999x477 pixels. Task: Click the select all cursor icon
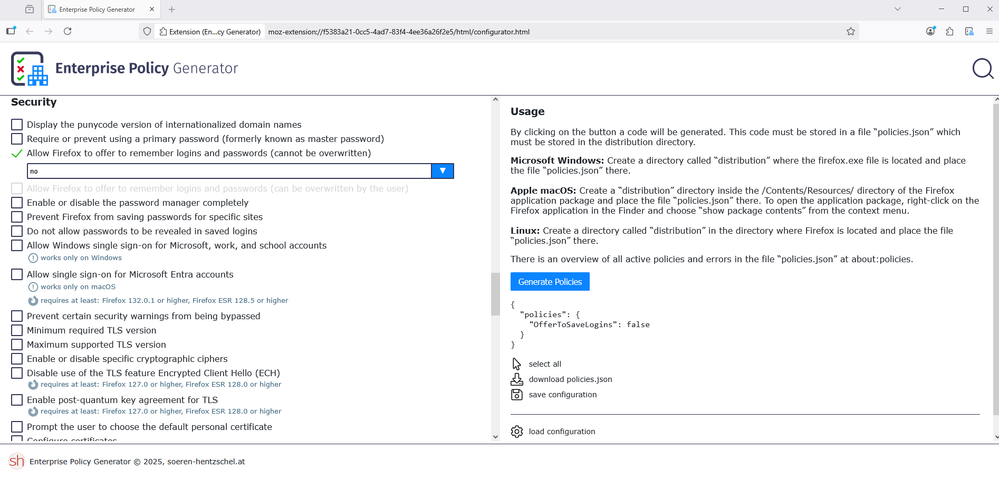point(517,364)
